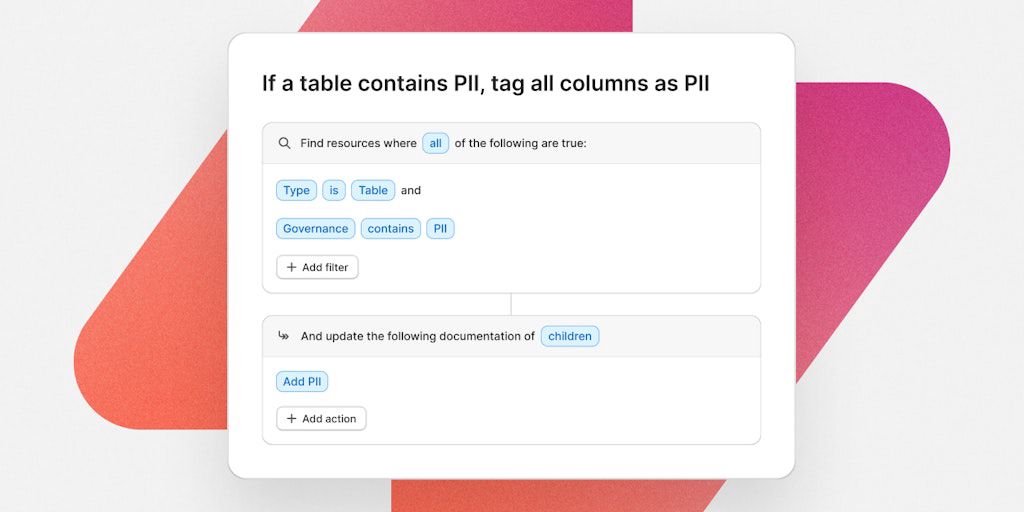Click the magnifier search icon

point(284,143)
